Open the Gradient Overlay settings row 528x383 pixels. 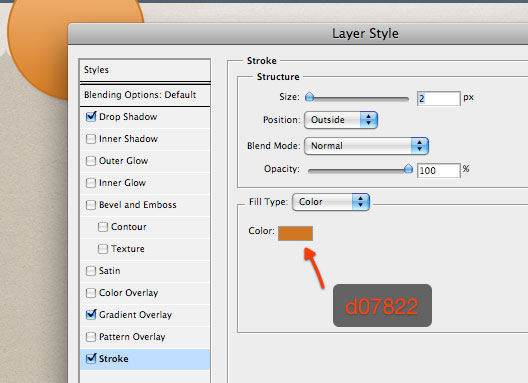click(x=145, y=315)
